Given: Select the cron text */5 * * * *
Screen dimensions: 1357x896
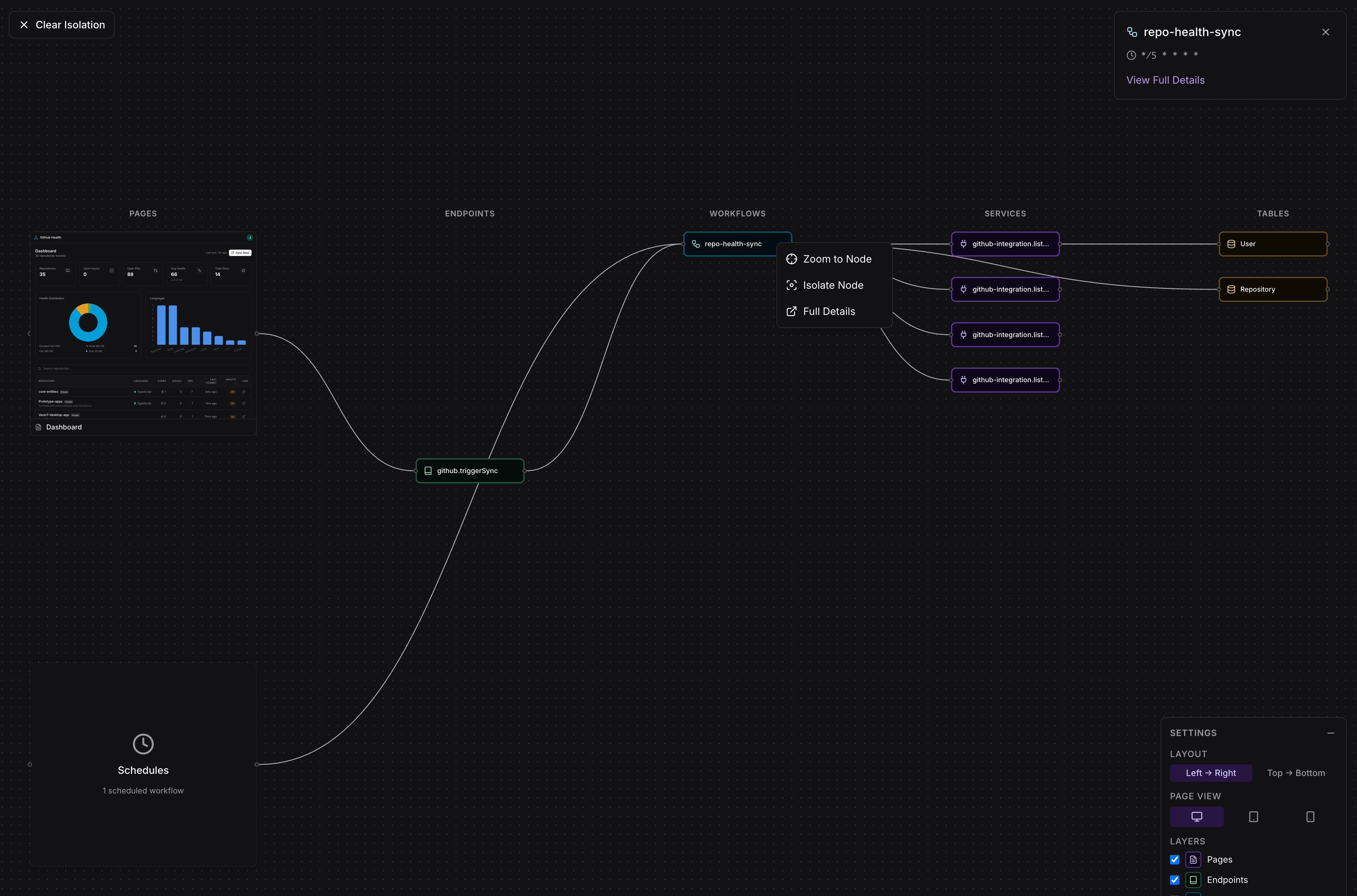Looking at the screenshot, I should click(x=1169, y=55).
